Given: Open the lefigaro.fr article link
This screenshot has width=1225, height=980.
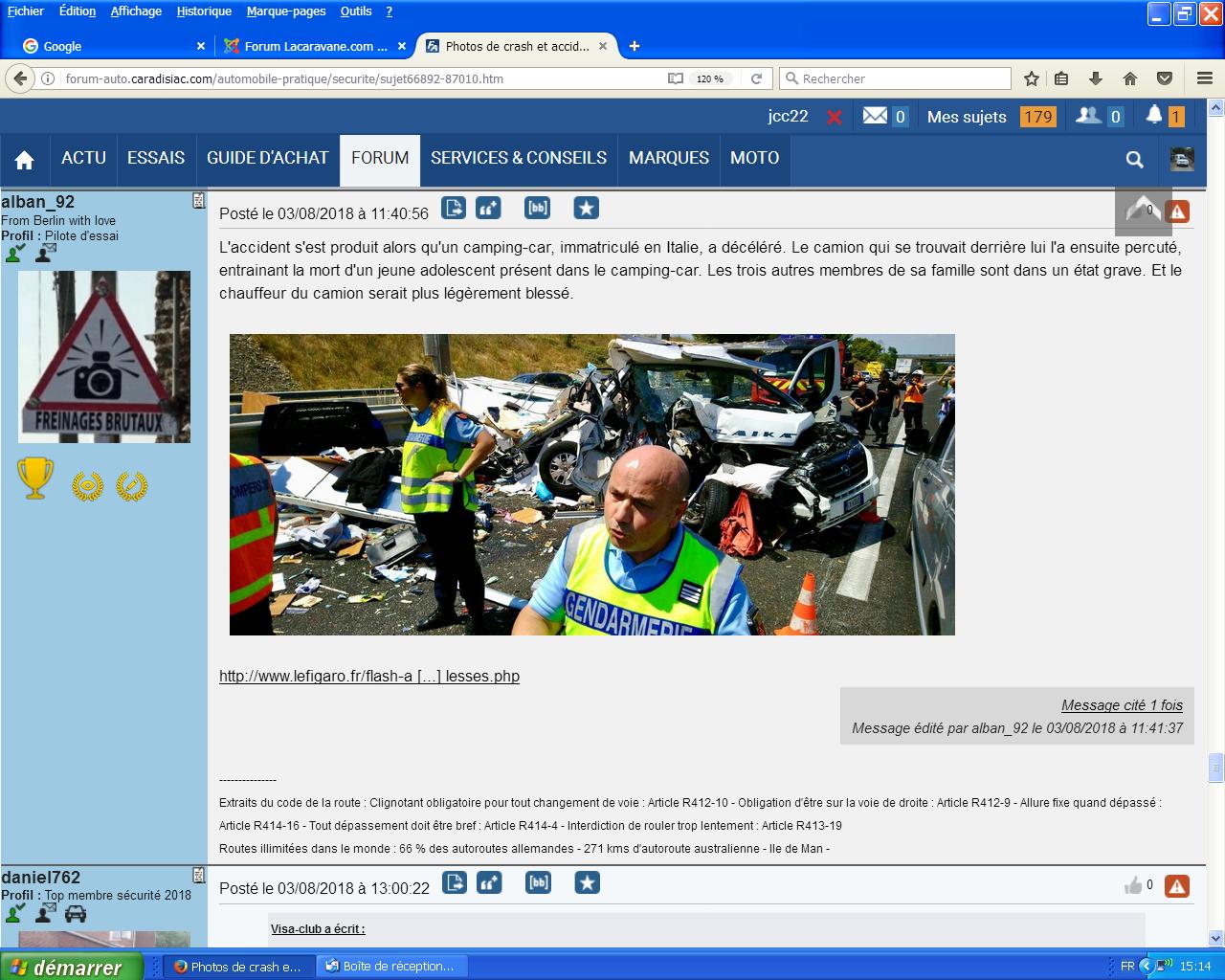Looking at the screenshot, I should coord(369,676).
